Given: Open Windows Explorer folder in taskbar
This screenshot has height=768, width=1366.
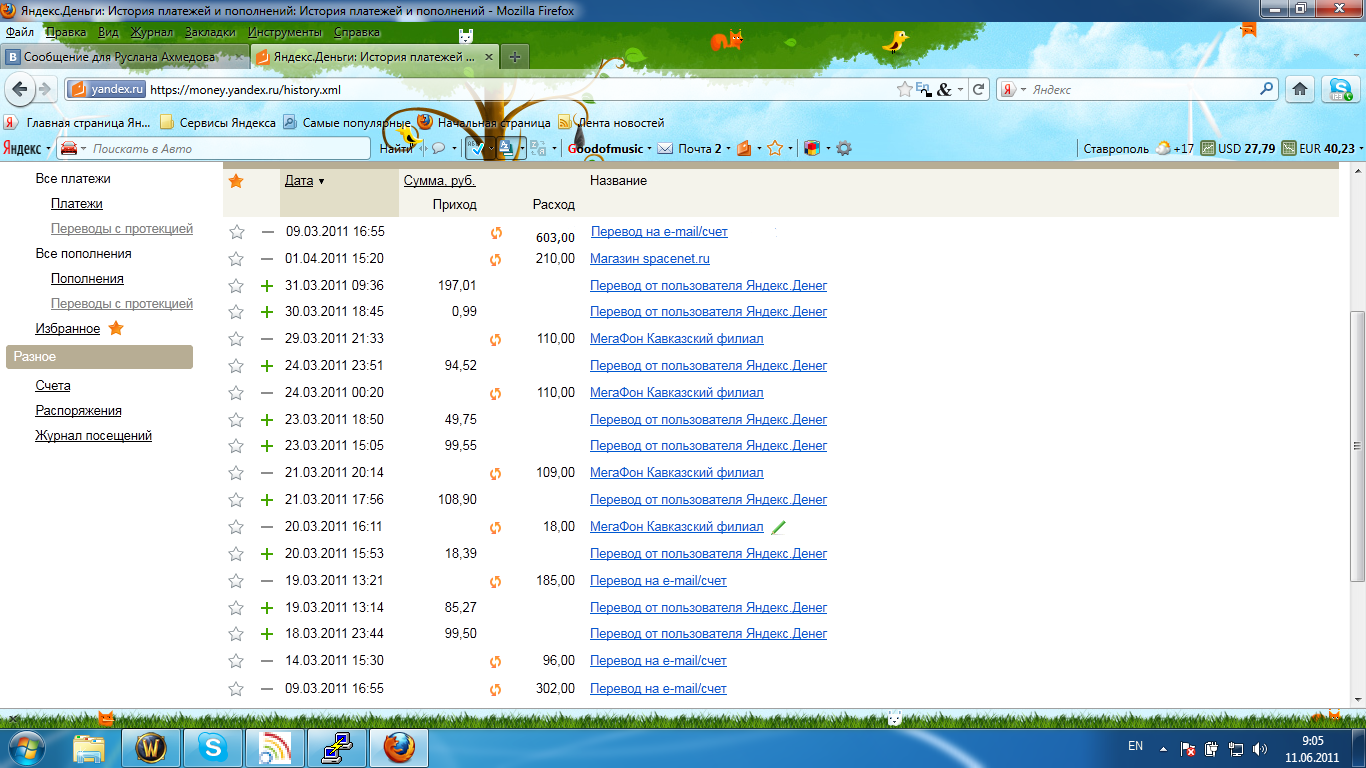Looking at the screenshot, I should (x=89, y=747).
